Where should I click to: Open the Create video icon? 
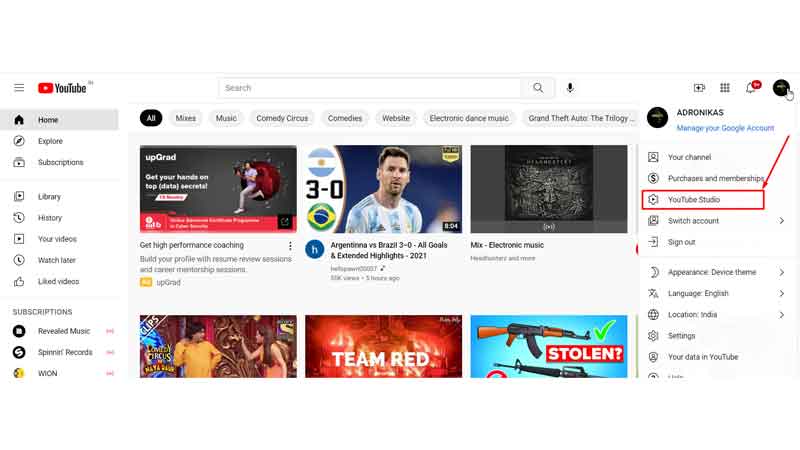point(699,88)
